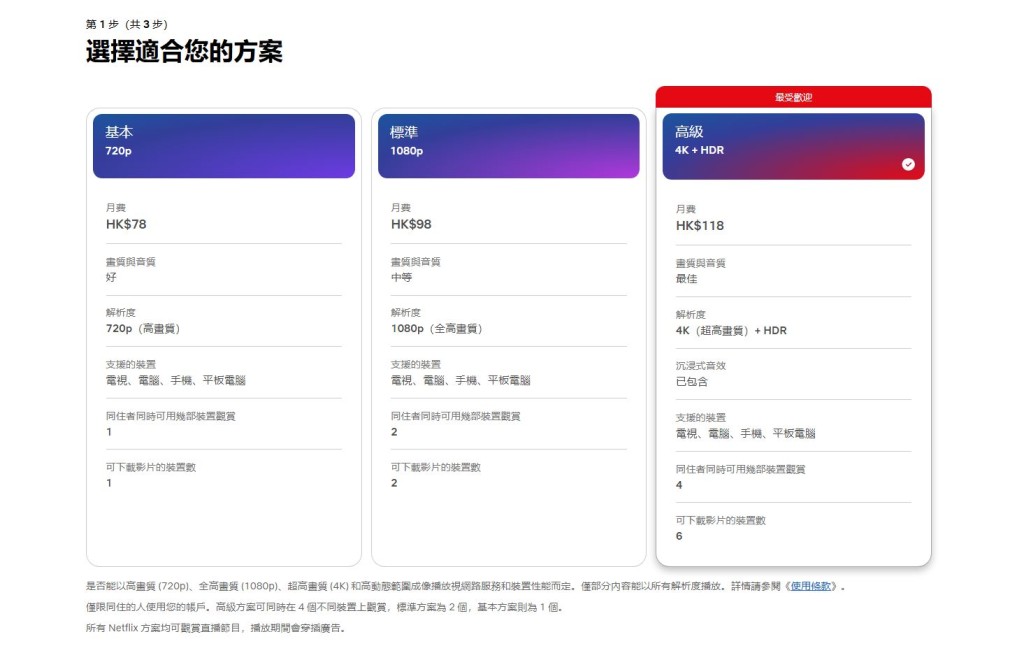The image size is (1024, 646).
Task: Click the checkmark icon on the 高級 plan
Action: [x=906, y=162]
